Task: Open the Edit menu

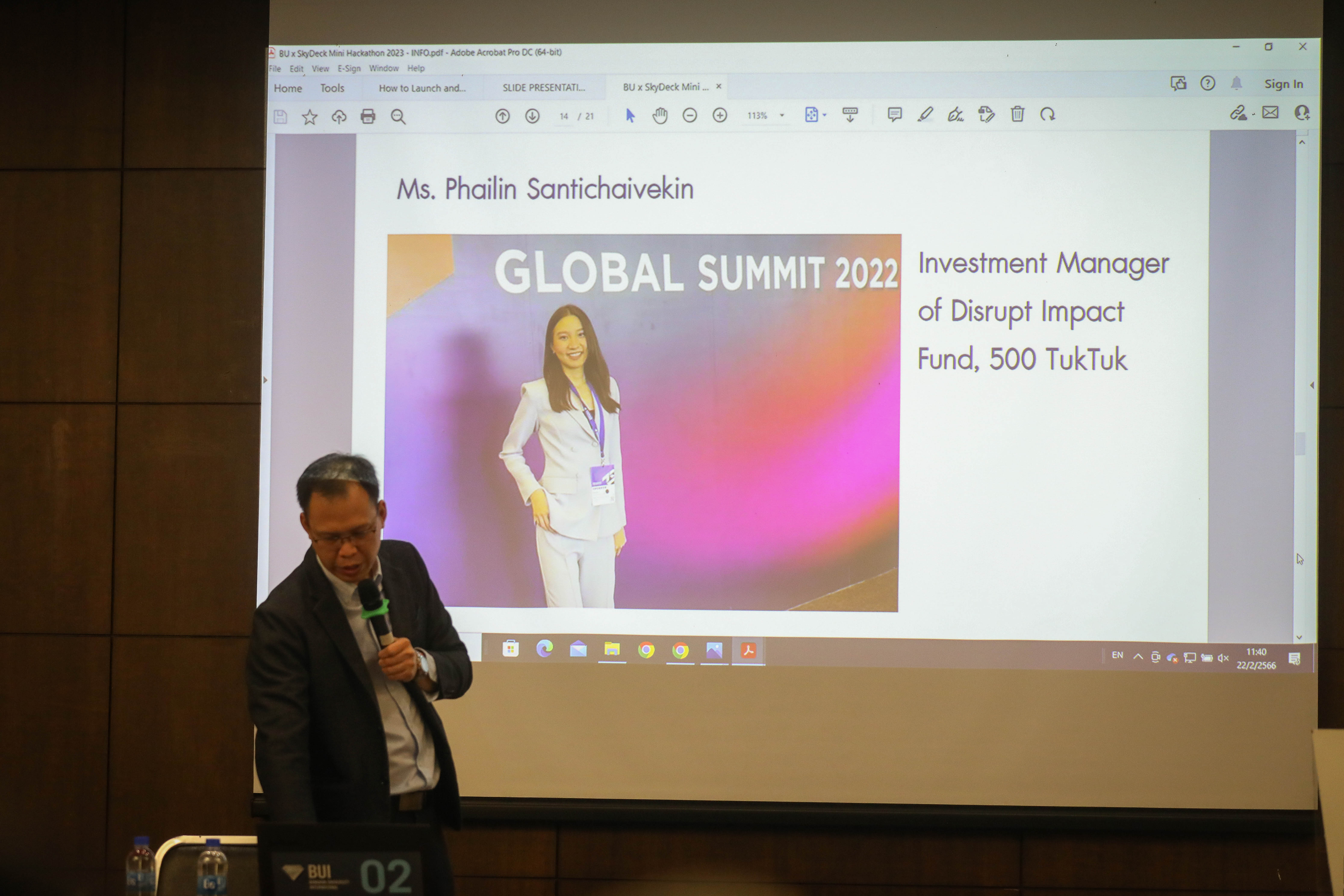Action: 297,69
